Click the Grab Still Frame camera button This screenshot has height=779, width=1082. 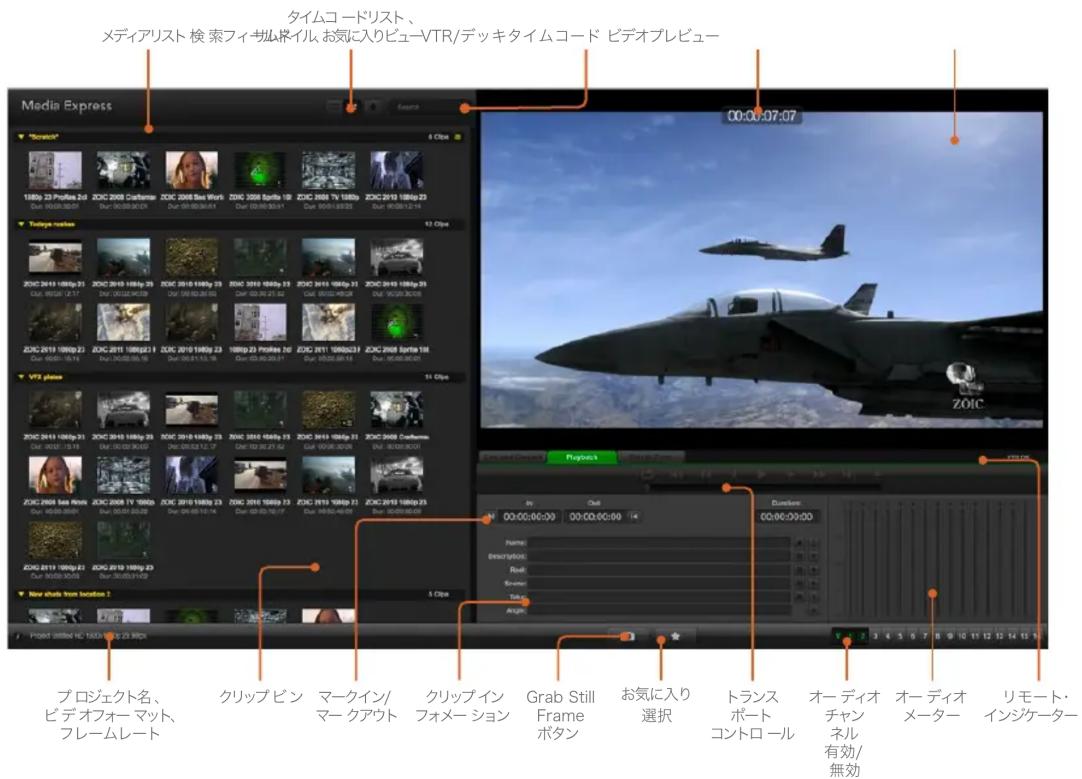tap(629, 635)
